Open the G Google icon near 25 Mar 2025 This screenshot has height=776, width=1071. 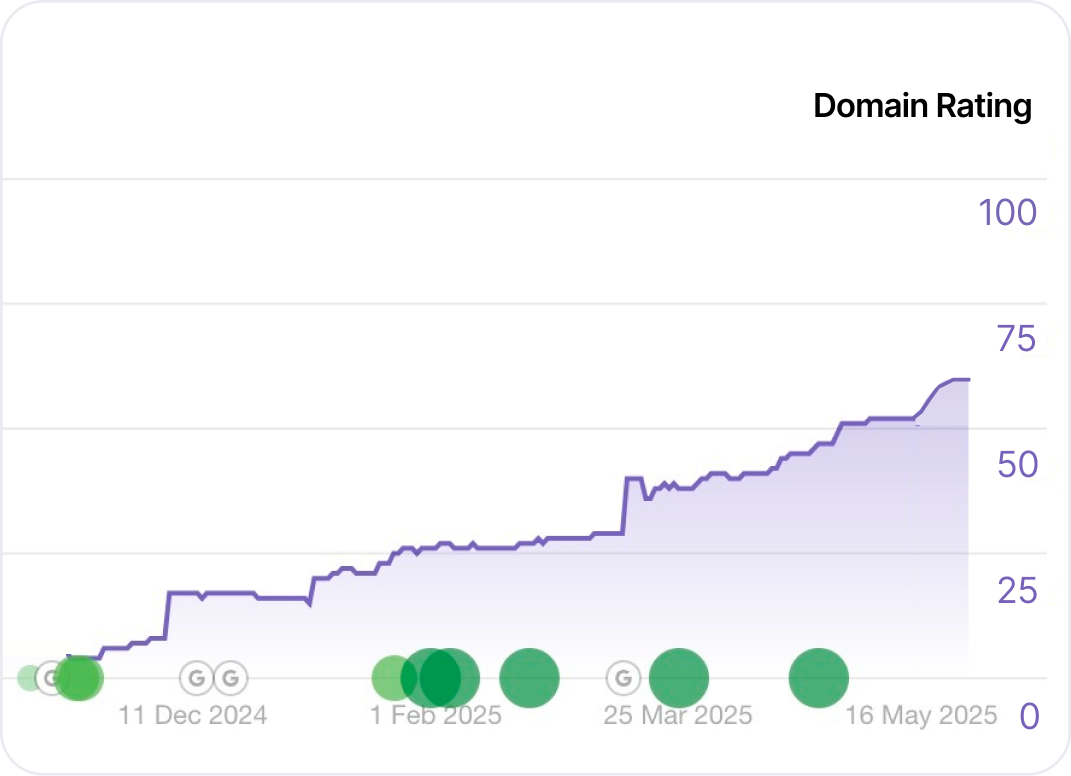623,677
